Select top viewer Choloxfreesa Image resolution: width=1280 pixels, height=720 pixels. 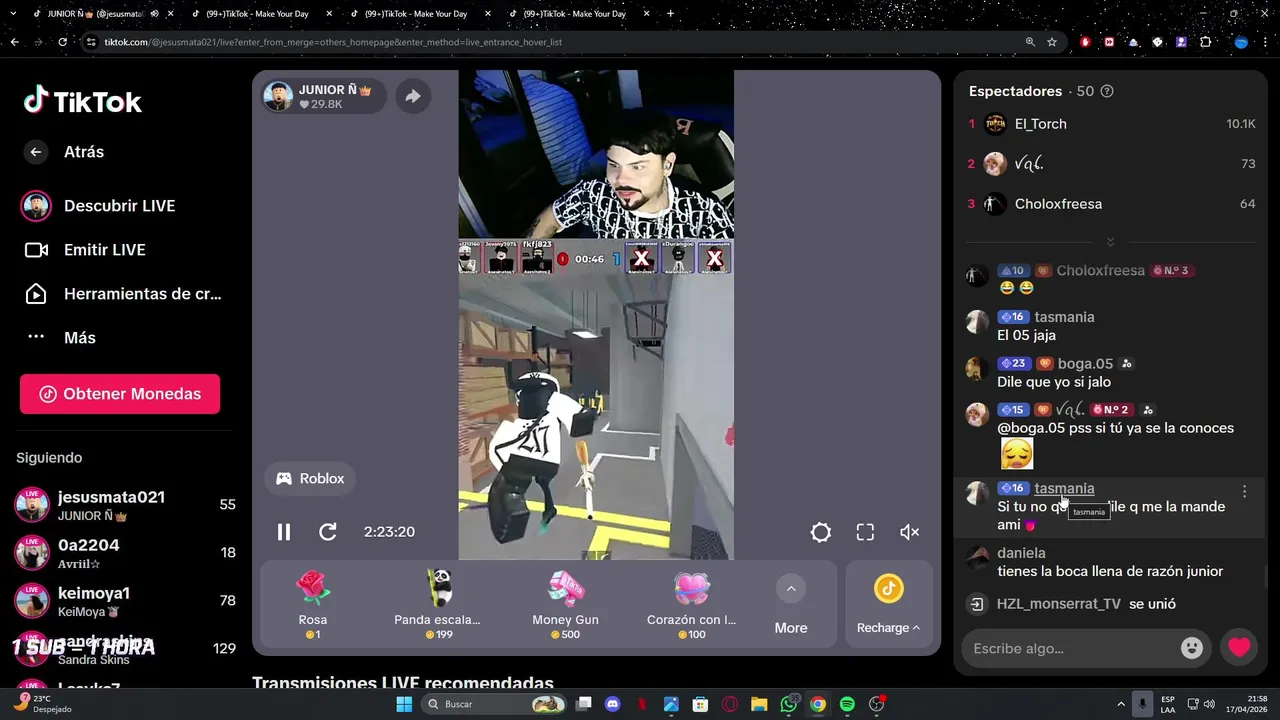tap(1110, 204)
